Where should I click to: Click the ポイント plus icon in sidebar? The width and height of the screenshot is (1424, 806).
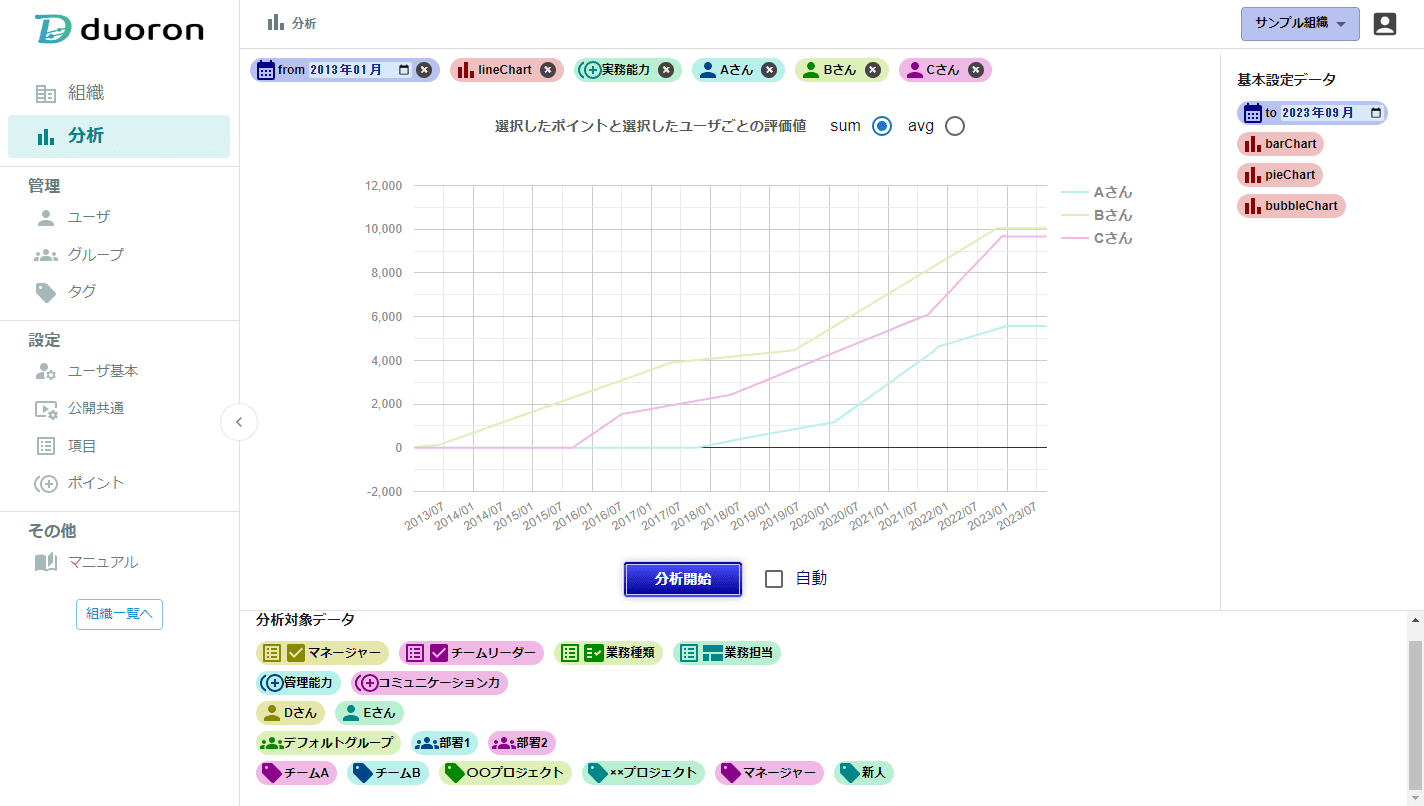coord(46,483)
